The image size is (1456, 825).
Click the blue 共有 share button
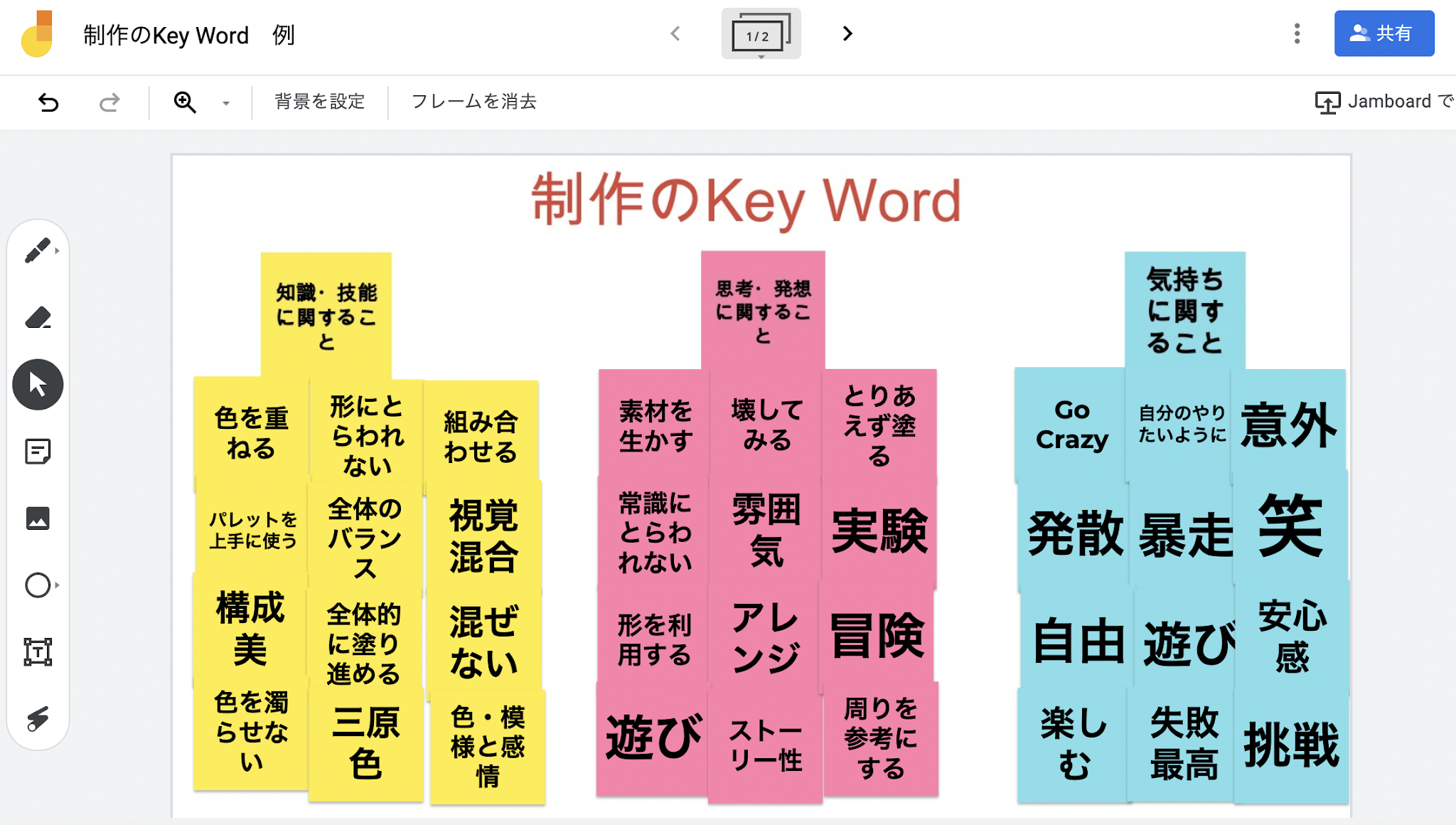tap(1384, 33)
